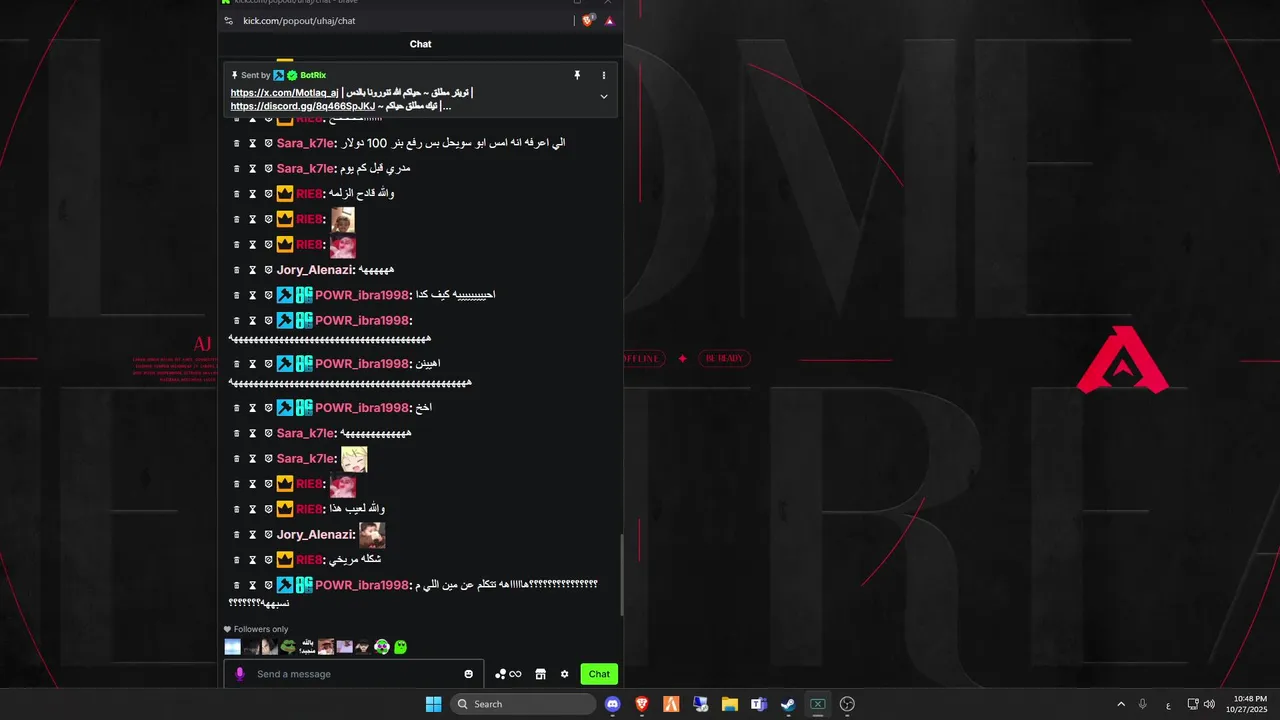1280x720 pixels.
Task: Ban RIE8 from the والله قادح الزلمه message
Action: pos(268,194)
